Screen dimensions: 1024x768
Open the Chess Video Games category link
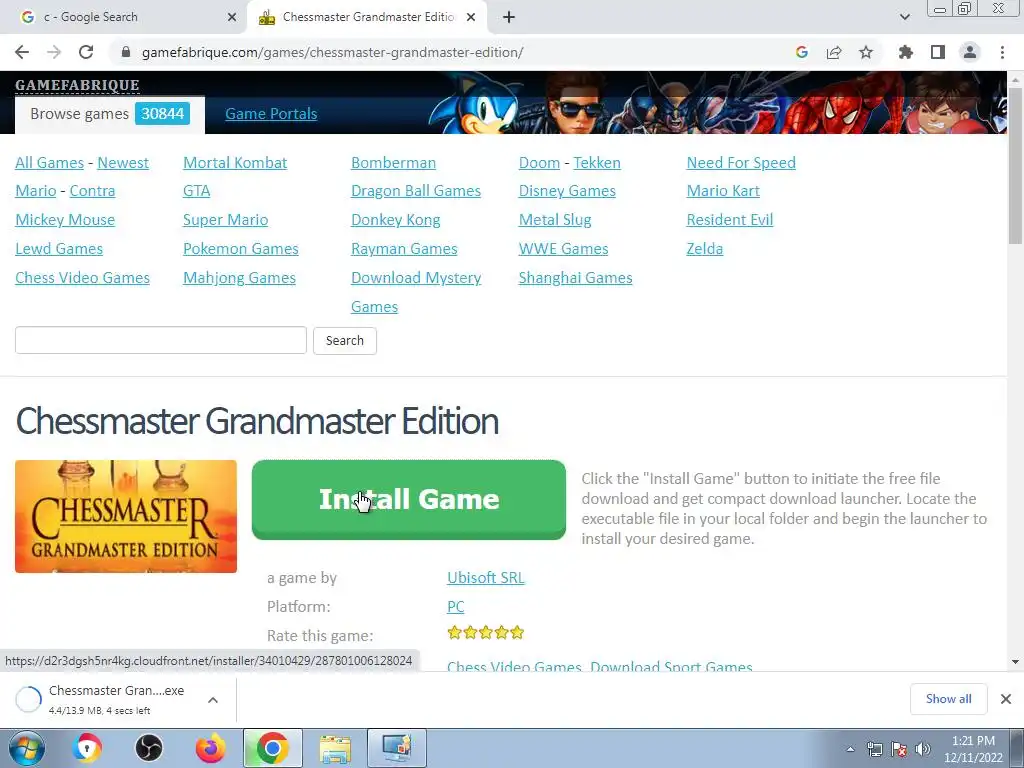click(82, 278)
